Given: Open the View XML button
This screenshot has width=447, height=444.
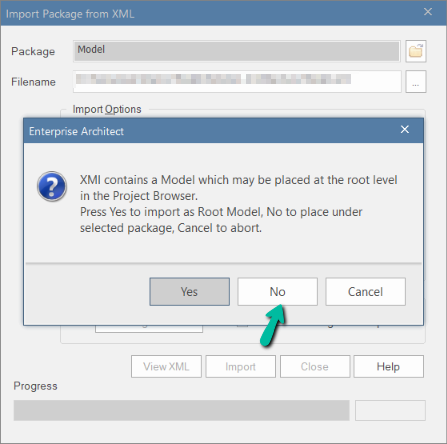Looking at the screenshot, I should coord(166,366).
